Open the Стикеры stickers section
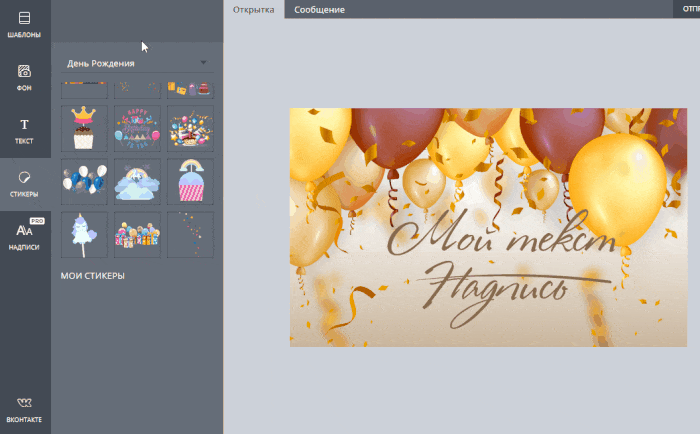The width and height of the screenshot is (700, 434). pos(24,184)
